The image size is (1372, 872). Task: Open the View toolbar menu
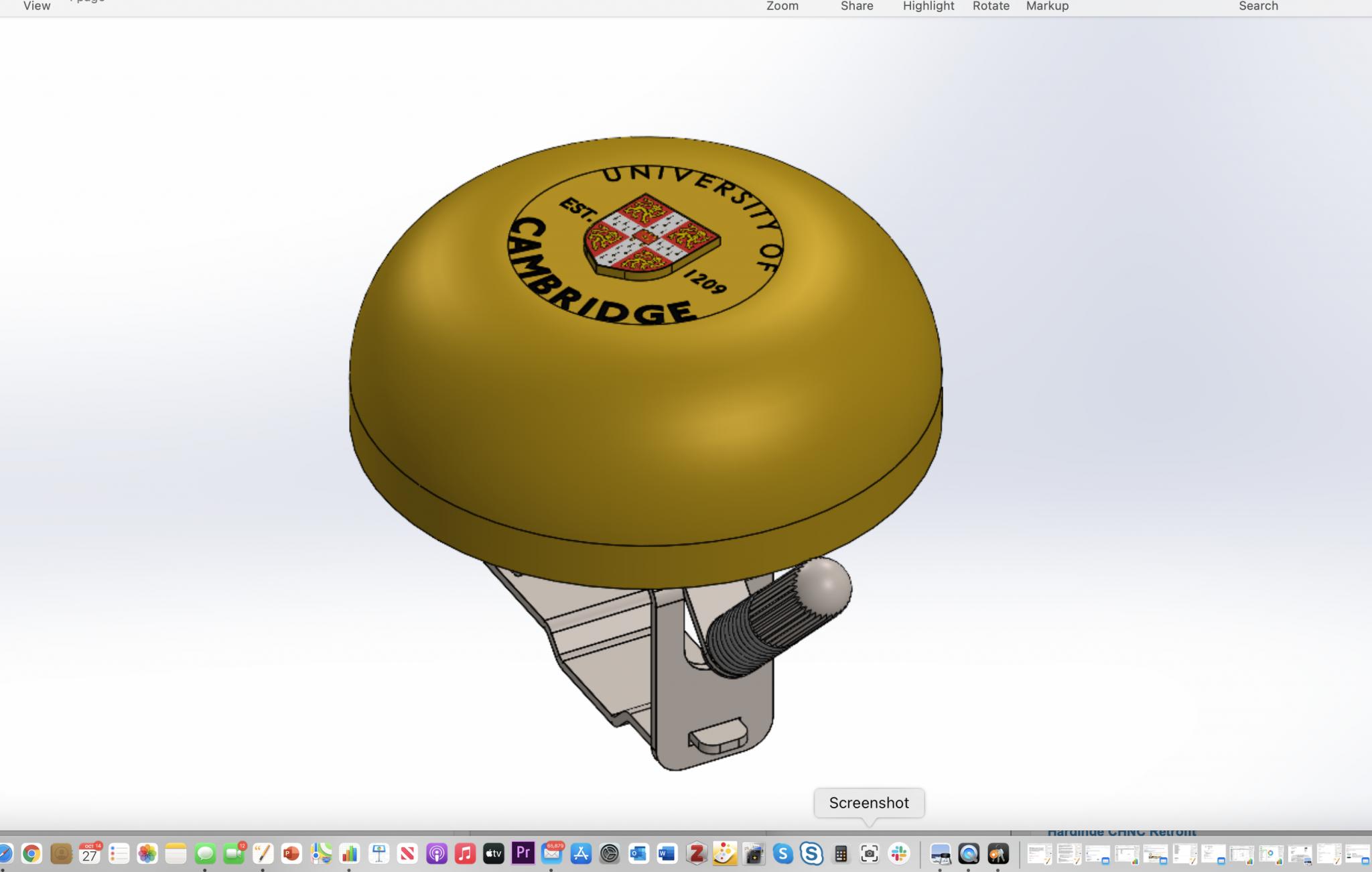tap(37, 6)
